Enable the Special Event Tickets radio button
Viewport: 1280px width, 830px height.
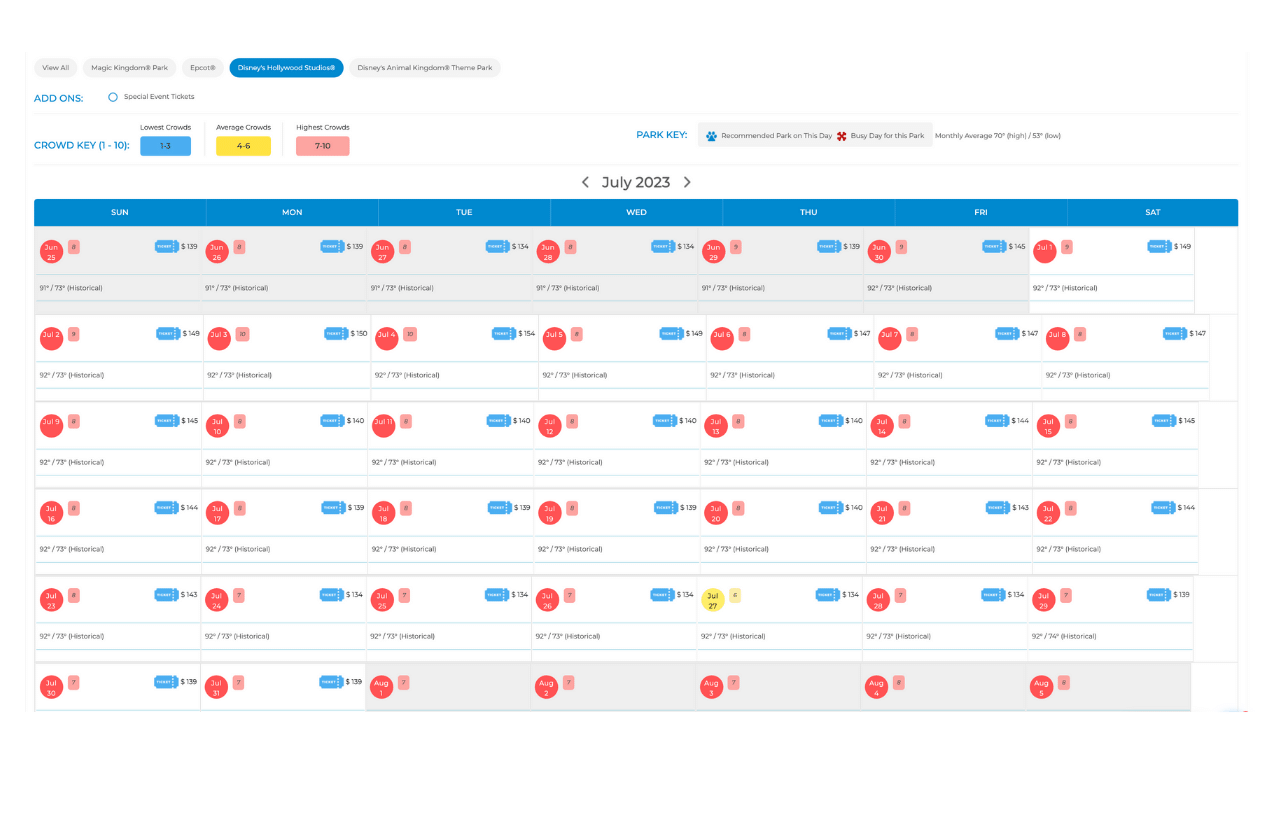113,97
